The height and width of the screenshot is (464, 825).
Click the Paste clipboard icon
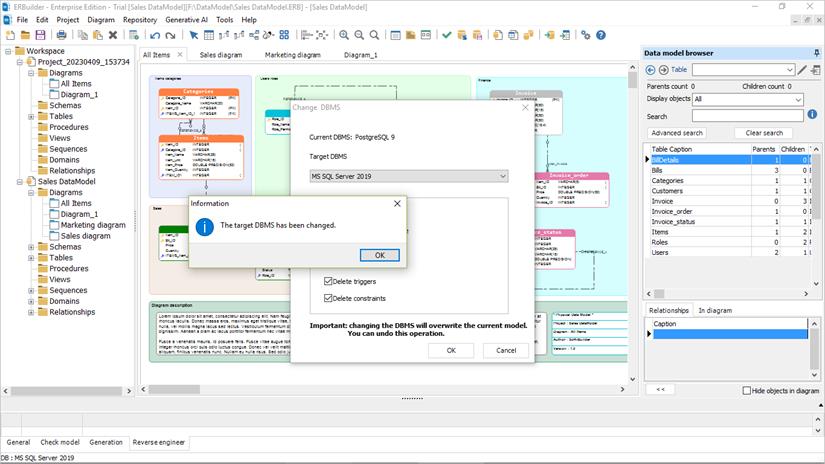[x=98, y=35]
